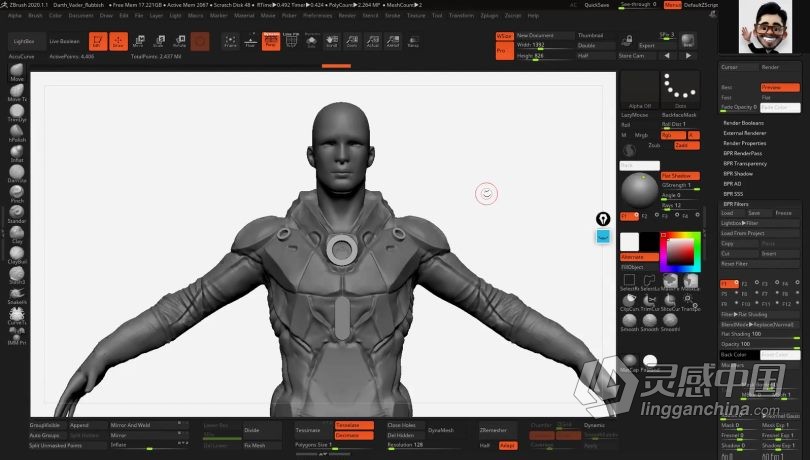Toggle the Adapt option near ZRemesher

(508, 445)
